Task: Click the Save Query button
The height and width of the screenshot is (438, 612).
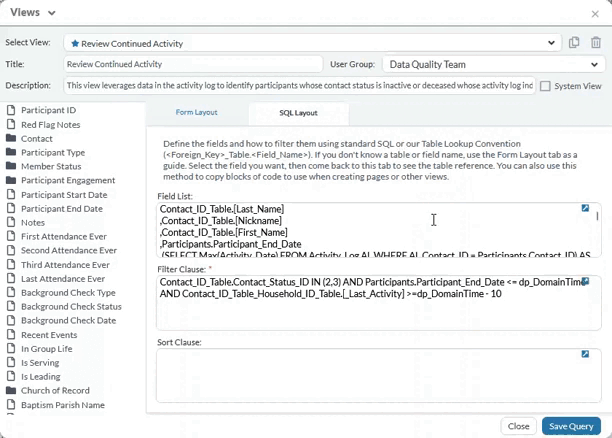Action: click(571, 426)
